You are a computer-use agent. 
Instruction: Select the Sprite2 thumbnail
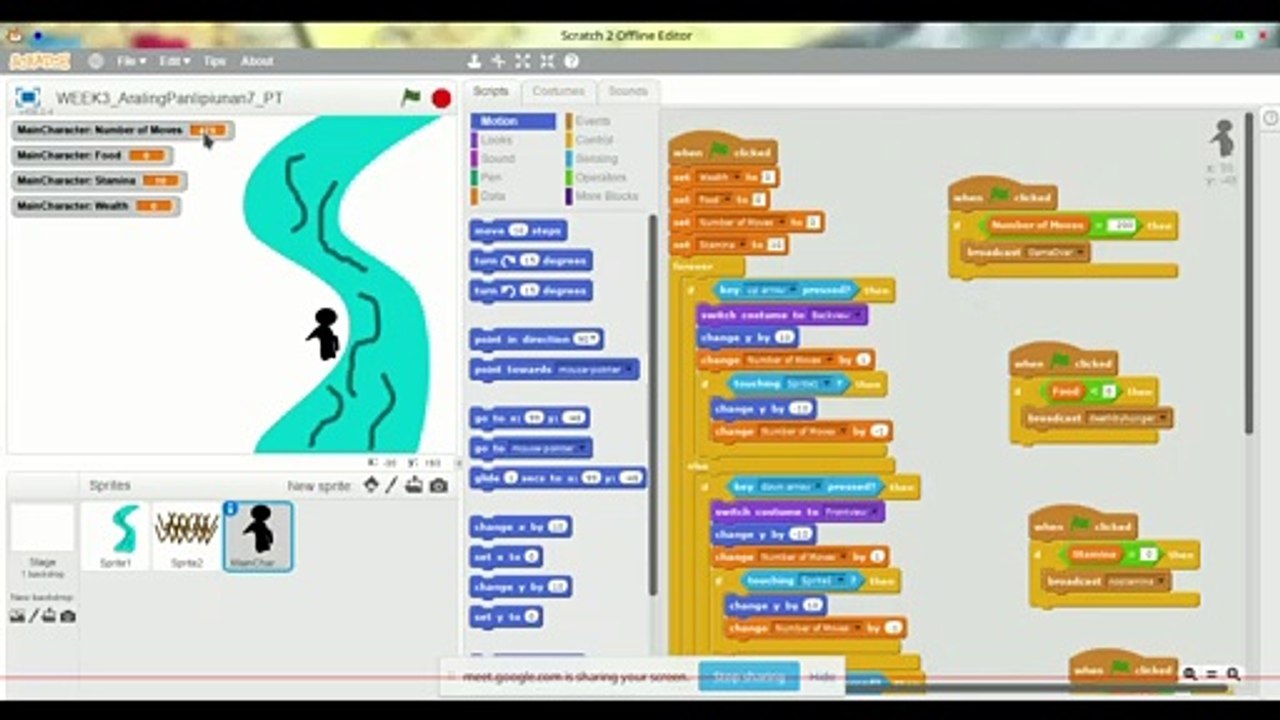(187, 536)
